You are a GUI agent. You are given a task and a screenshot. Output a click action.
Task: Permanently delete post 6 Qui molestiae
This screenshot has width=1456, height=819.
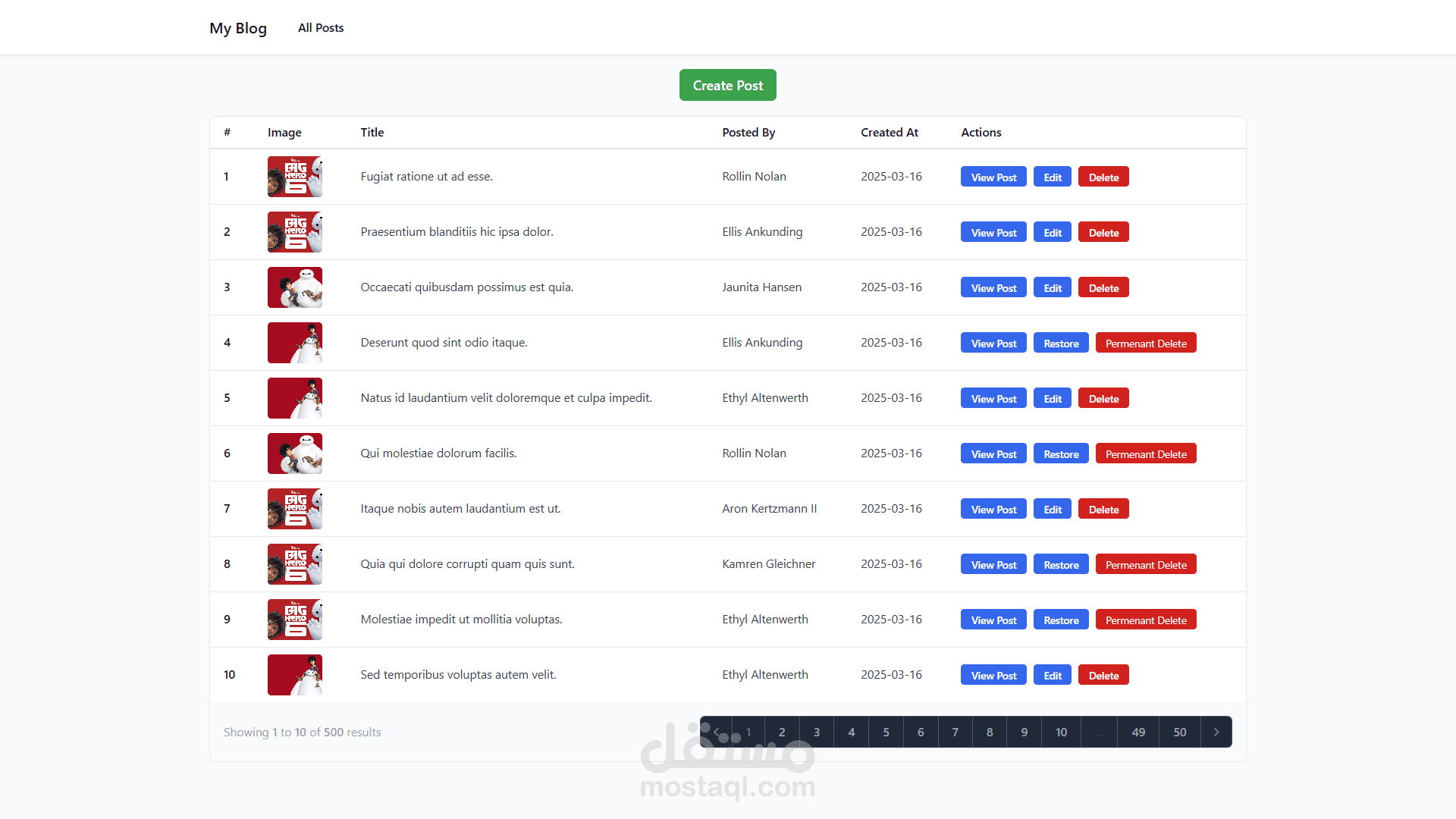pyautogui.click(x=1146, y=453)
